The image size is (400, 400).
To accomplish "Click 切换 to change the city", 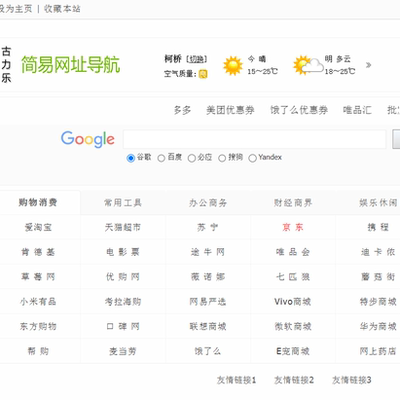I will (x=196, y=59).
